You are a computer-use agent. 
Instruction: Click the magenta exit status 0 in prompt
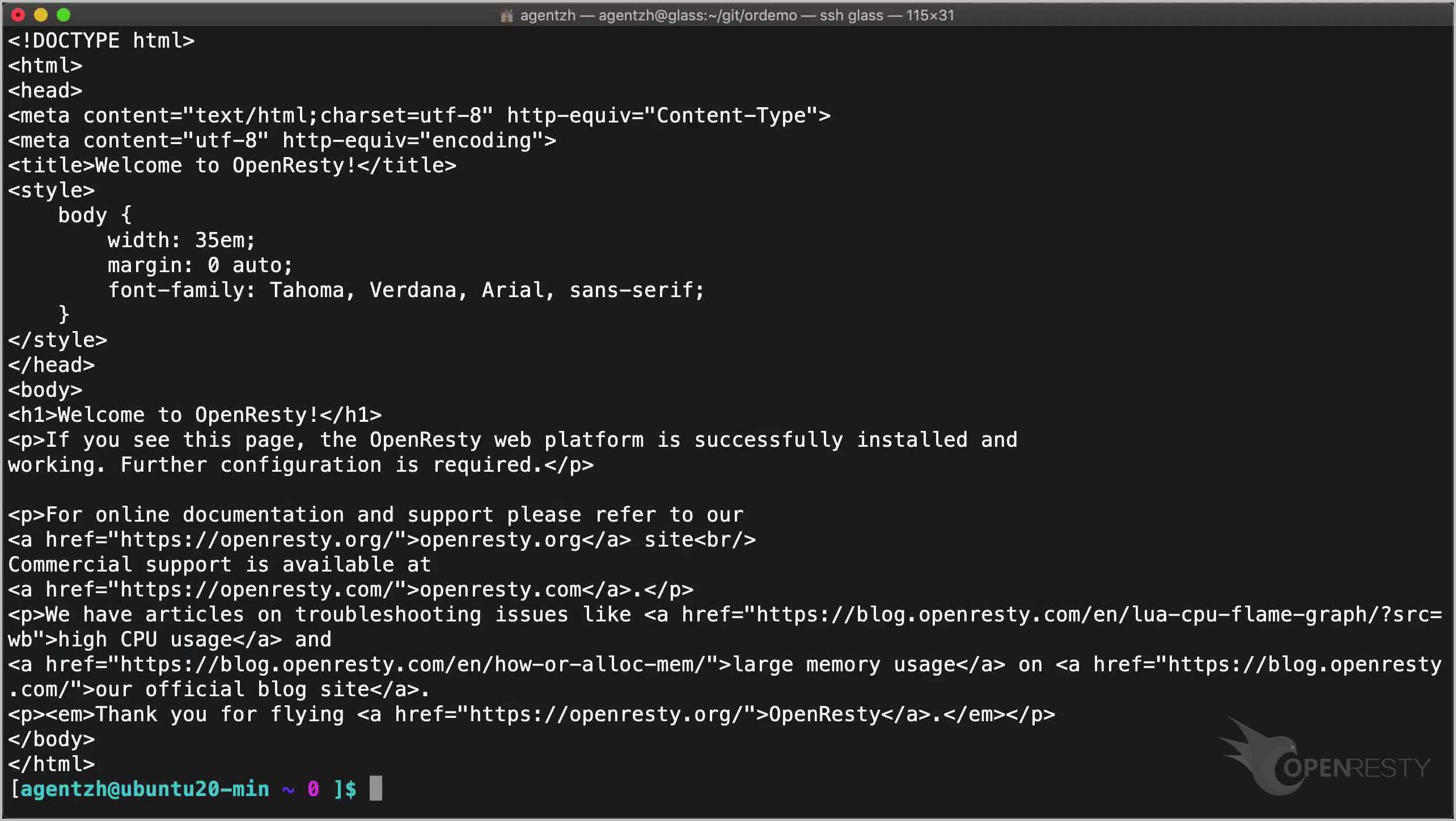pyautogui.click(x=313, y=789)
